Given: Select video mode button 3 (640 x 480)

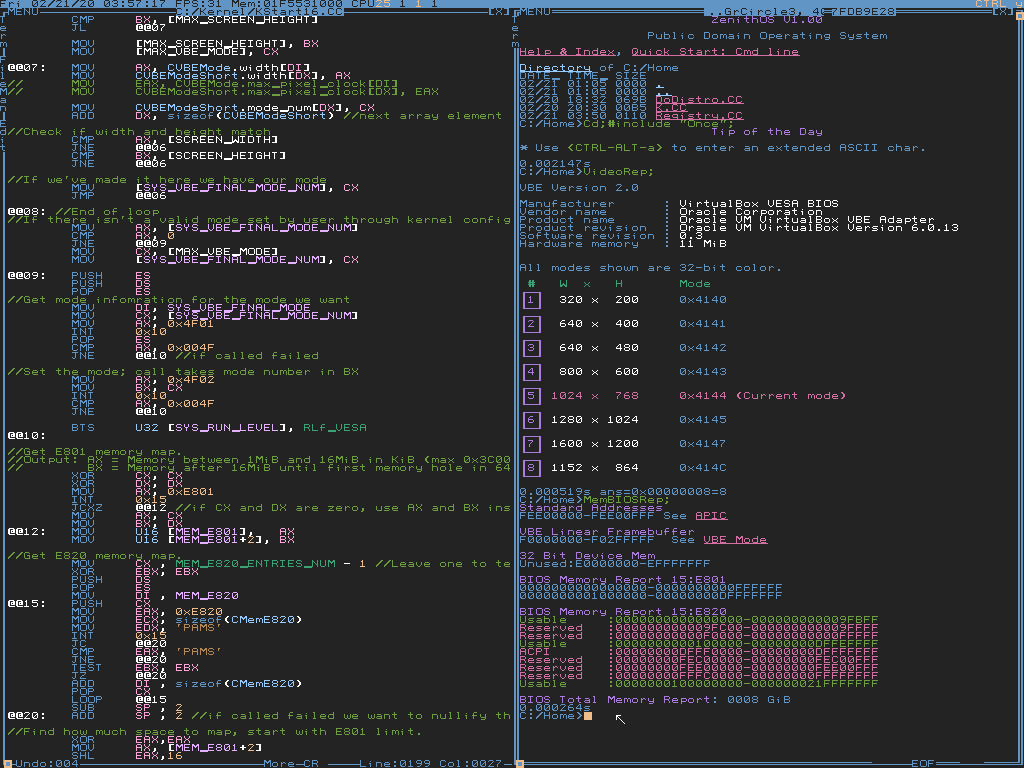Looking at the screenshot, I should (531, 348).
